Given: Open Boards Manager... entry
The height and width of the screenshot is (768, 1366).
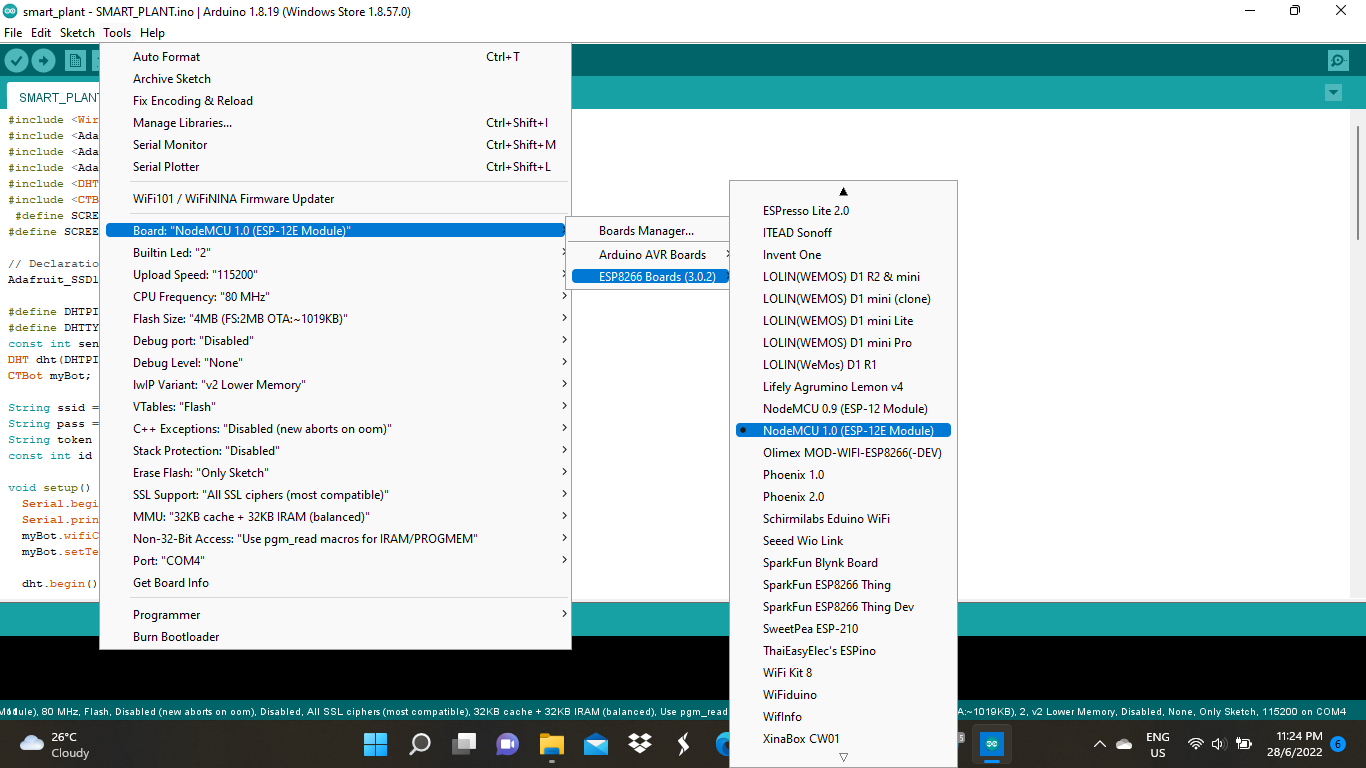Looking at the screenshot, I should [648, 231].
